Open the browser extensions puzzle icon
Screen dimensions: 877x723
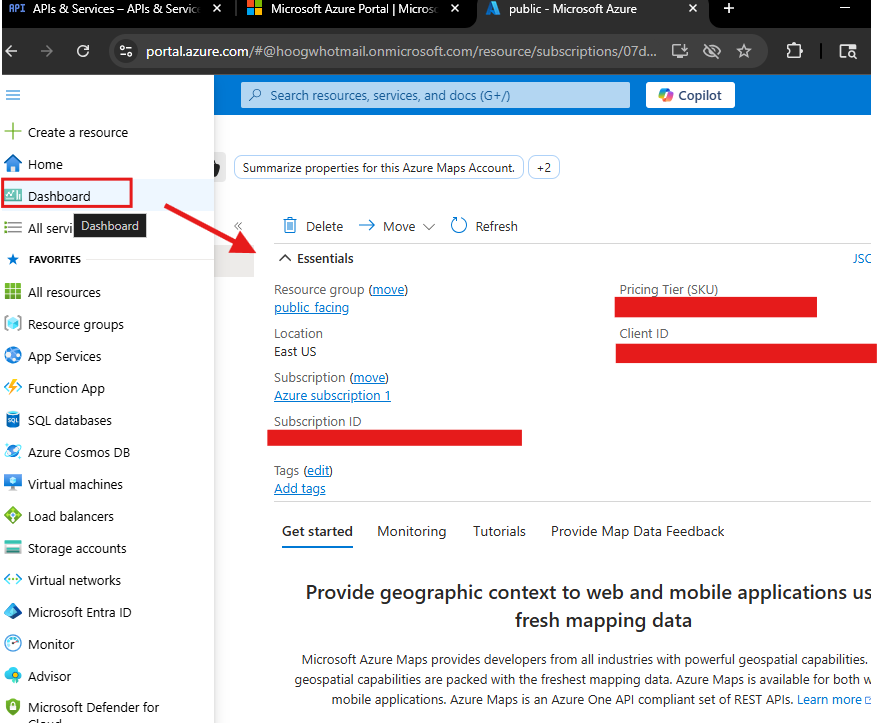pos(794,51)
